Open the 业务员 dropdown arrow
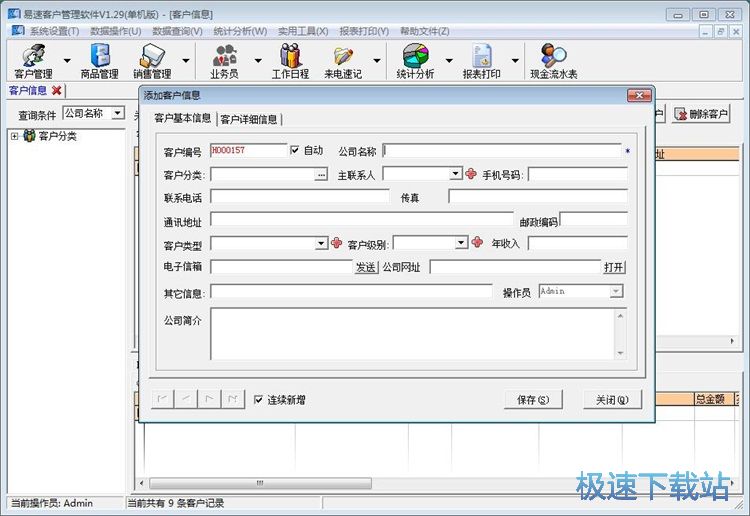This screenshot has height=516, width=750. point(258,61)
